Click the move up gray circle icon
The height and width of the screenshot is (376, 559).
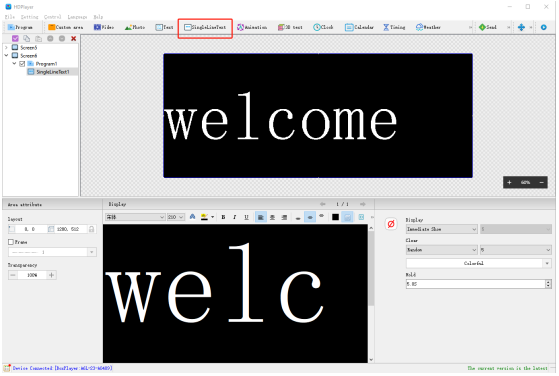50,38
